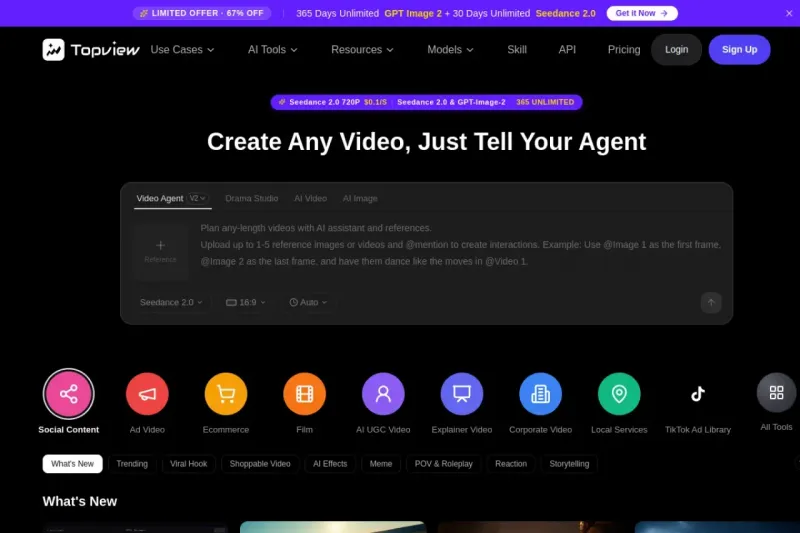Click into the video prompt text area
The height and width of the screenshot is (533, 800).
pos(460,245)
